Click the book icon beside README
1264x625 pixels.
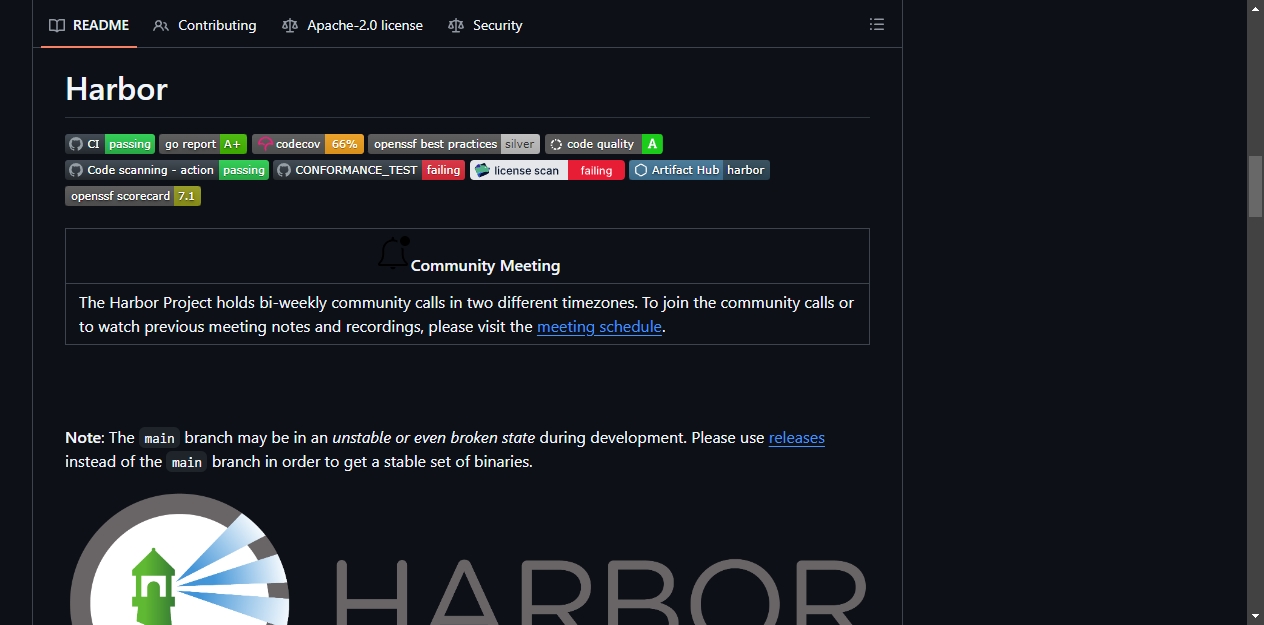[x=57, y=25]
